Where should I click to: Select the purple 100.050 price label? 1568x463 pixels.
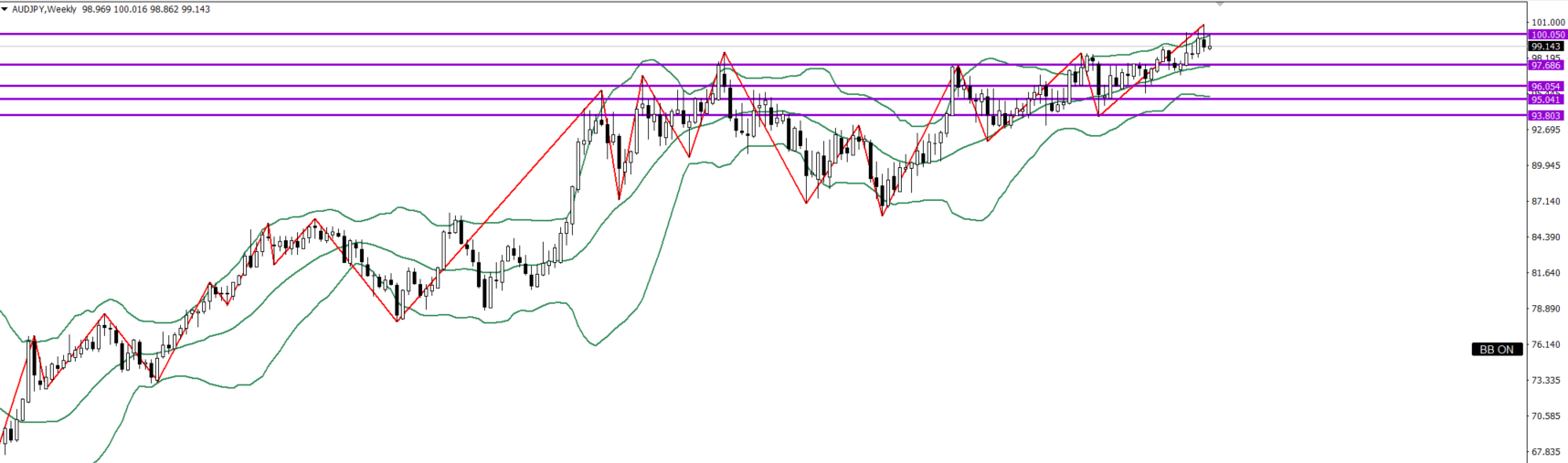[1547, 35]
